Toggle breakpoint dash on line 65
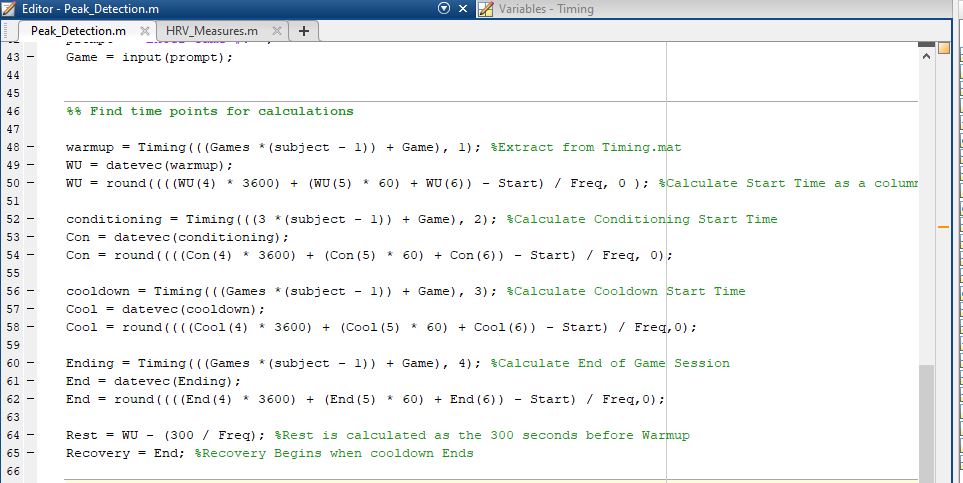 31,454
